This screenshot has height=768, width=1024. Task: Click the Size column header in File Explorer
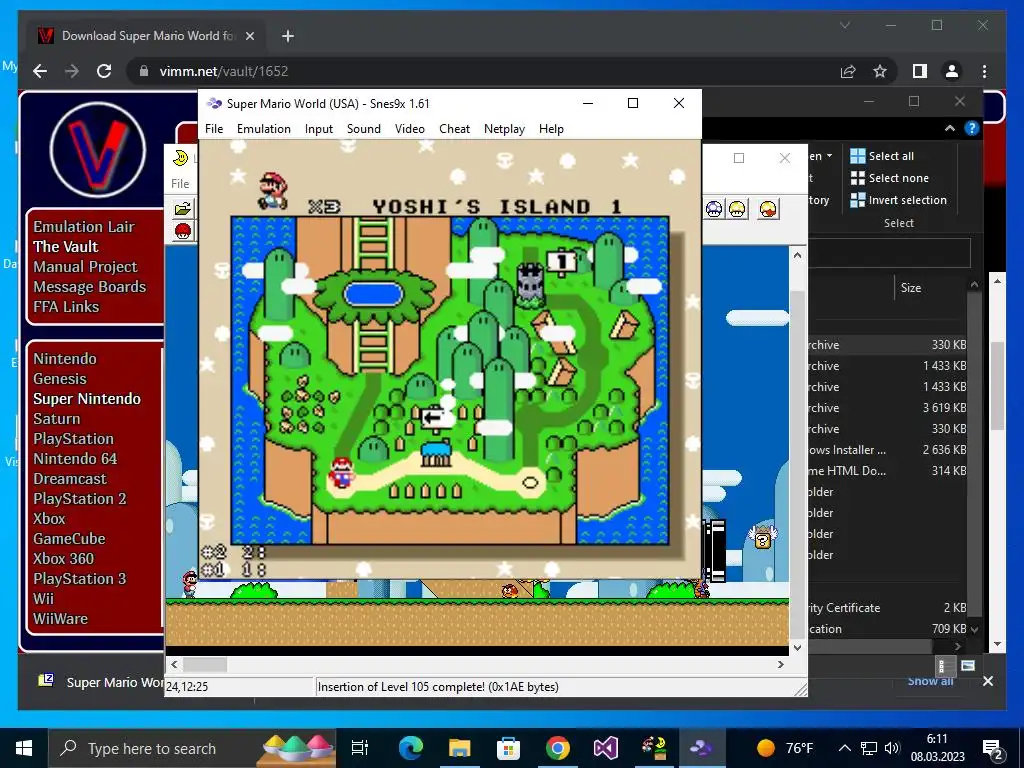pos(911,287)
